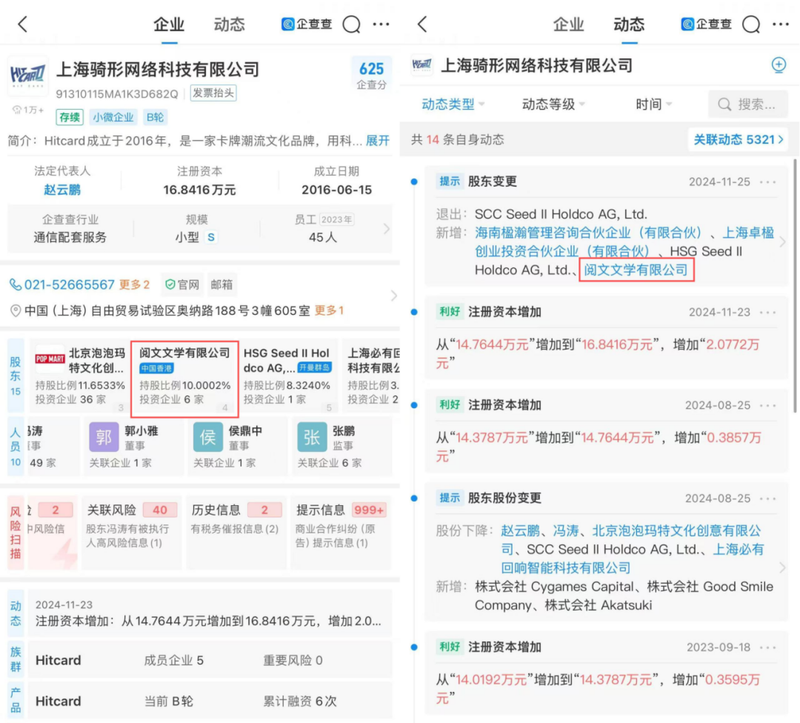Screen dimensions: 800x723
Task: Open options dots on 2023-09-18 entry
Action: (x=768, y=647)
